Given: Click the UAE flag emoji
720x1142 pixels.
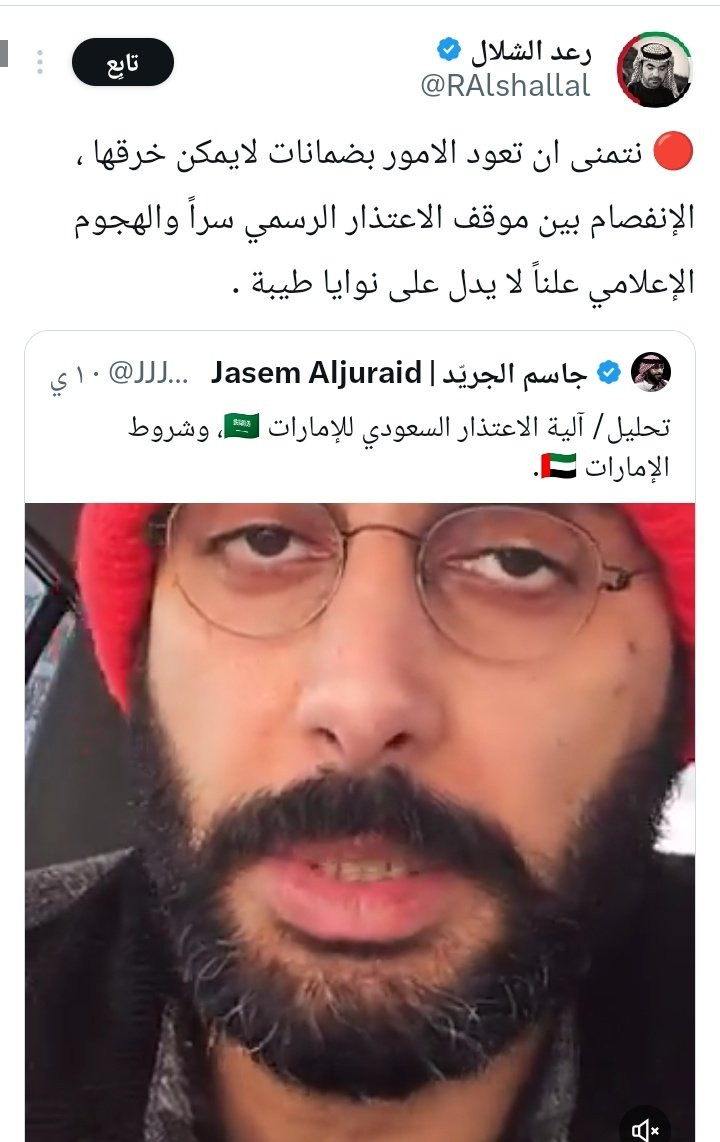Looking at the screenshot, I should click(x=559, y=466).
